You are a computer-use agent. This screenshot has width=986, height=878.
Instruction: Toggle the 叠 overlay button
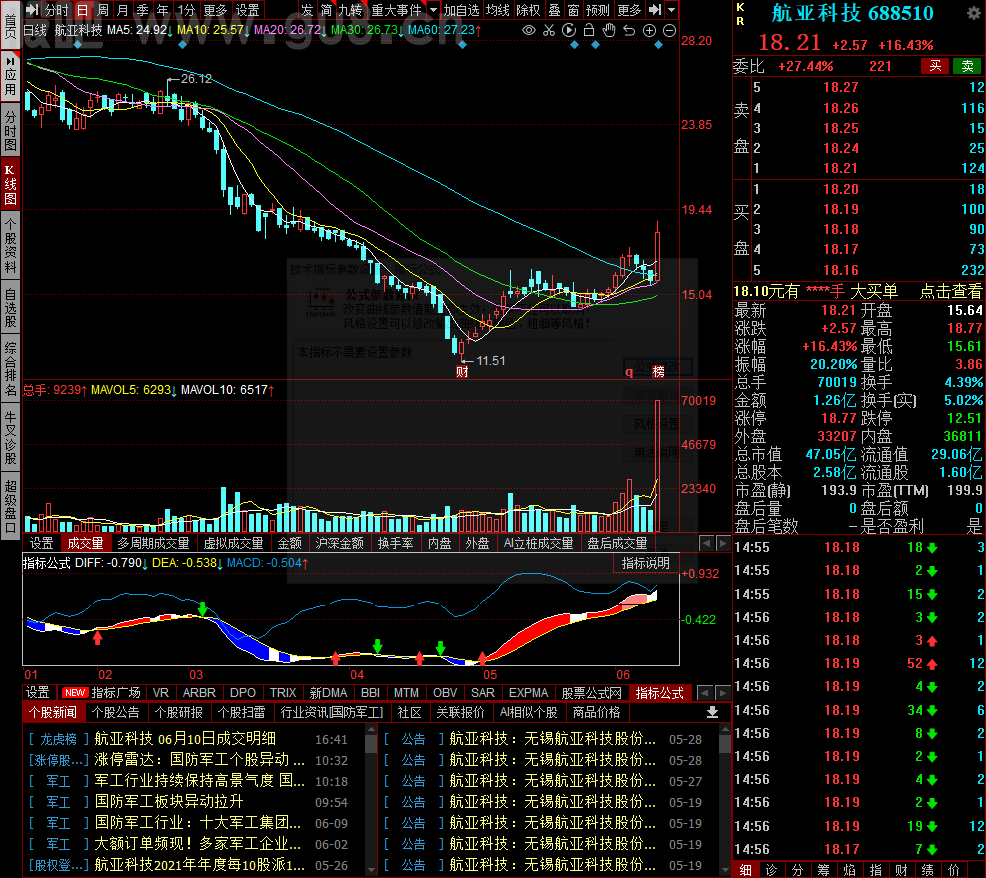pyautogui.click(x=554, y=10)
